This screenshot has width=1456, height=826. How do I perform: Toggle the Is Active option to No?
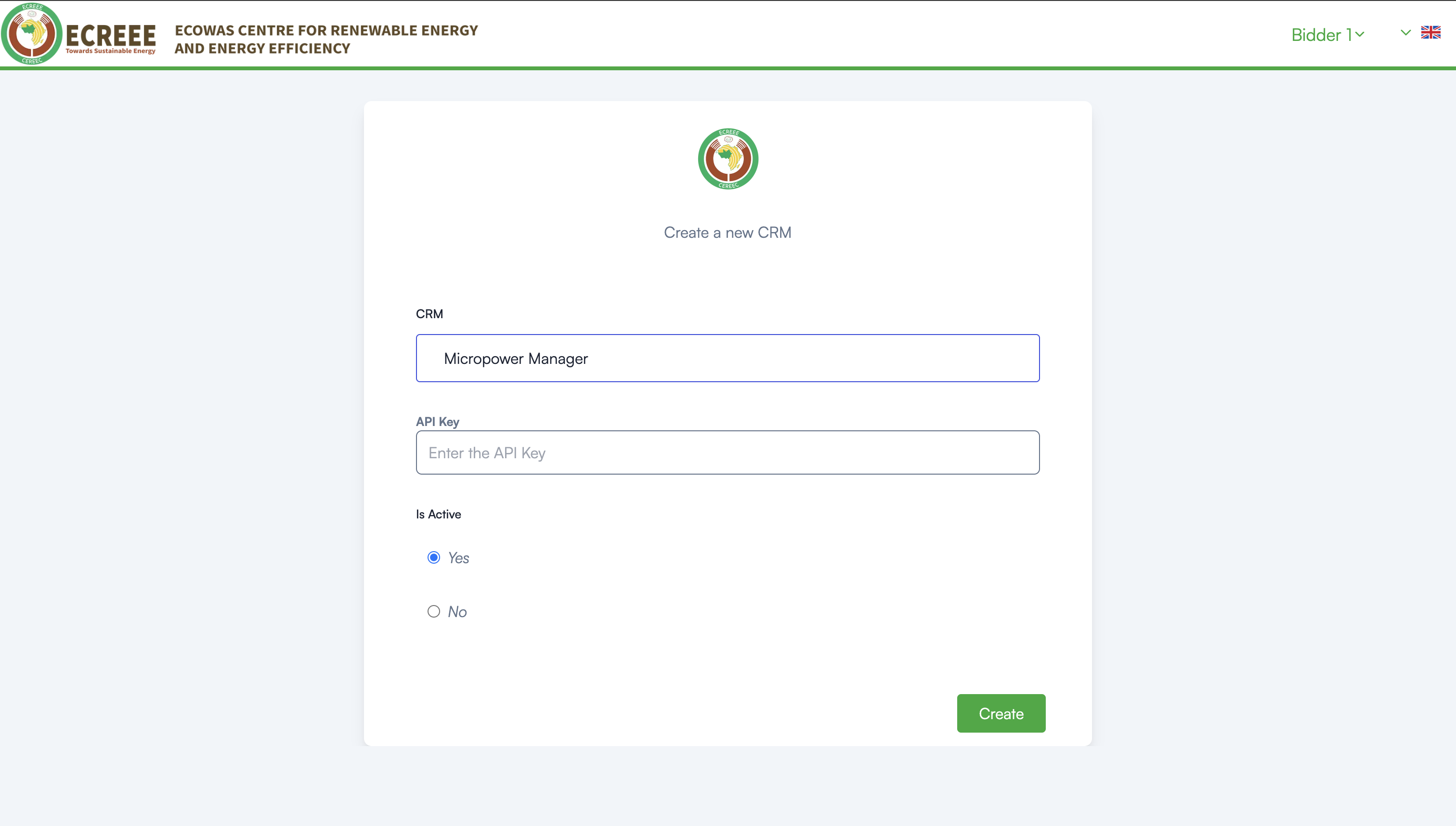pyautogui.click(x=433, y=611)
